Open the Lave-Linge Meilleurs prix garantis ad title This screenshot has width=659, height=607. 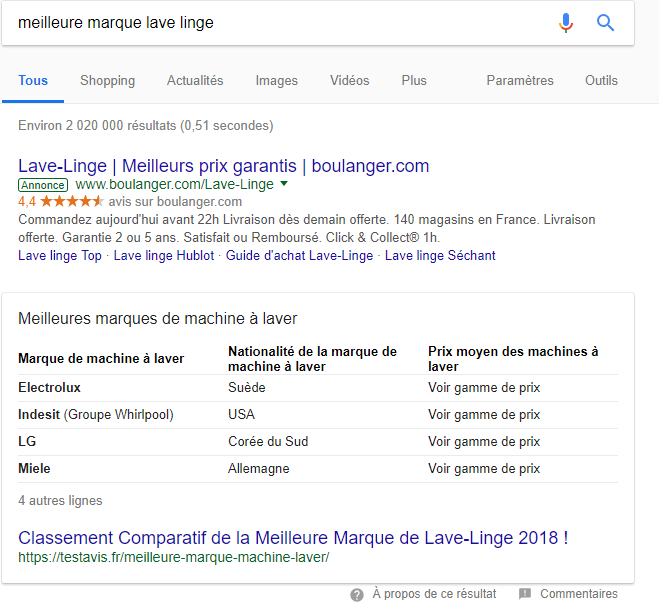(x=224, y=166)
